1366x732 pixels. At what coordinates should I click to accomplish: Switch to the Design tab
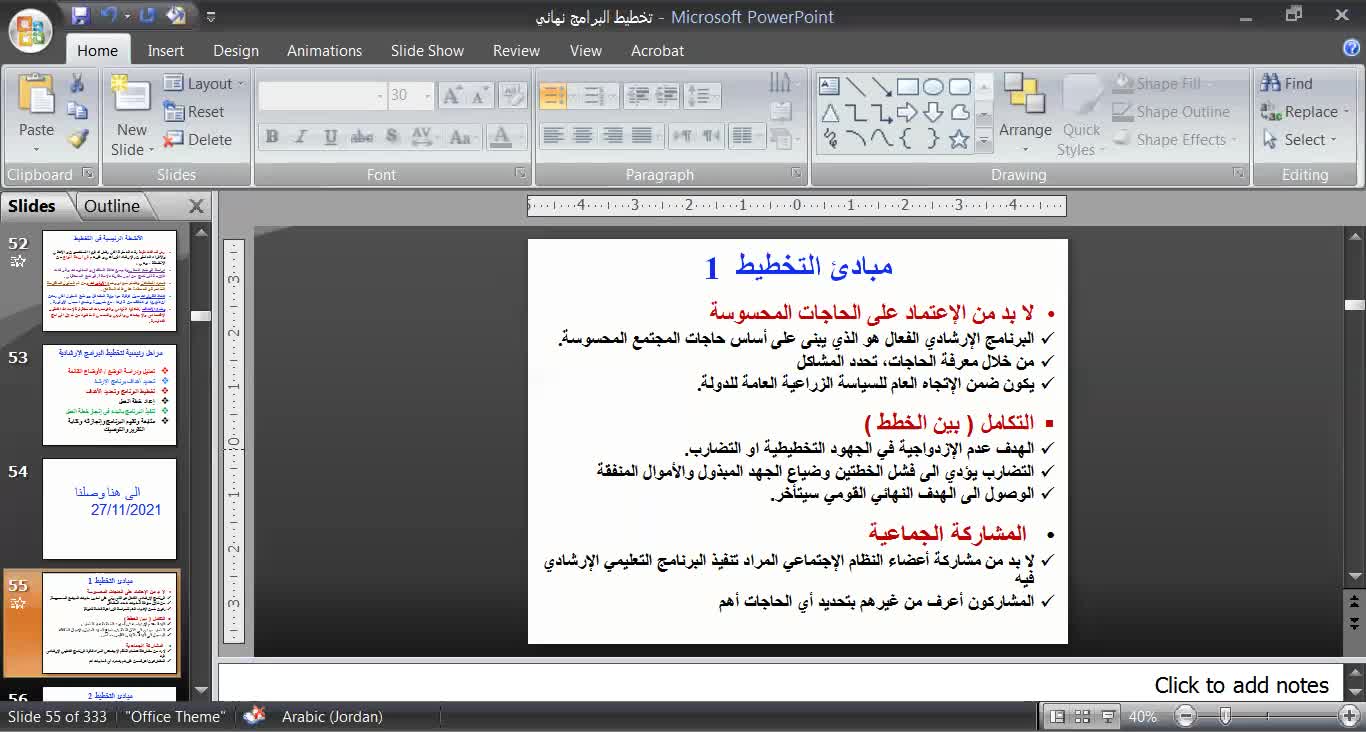(236, 50)
